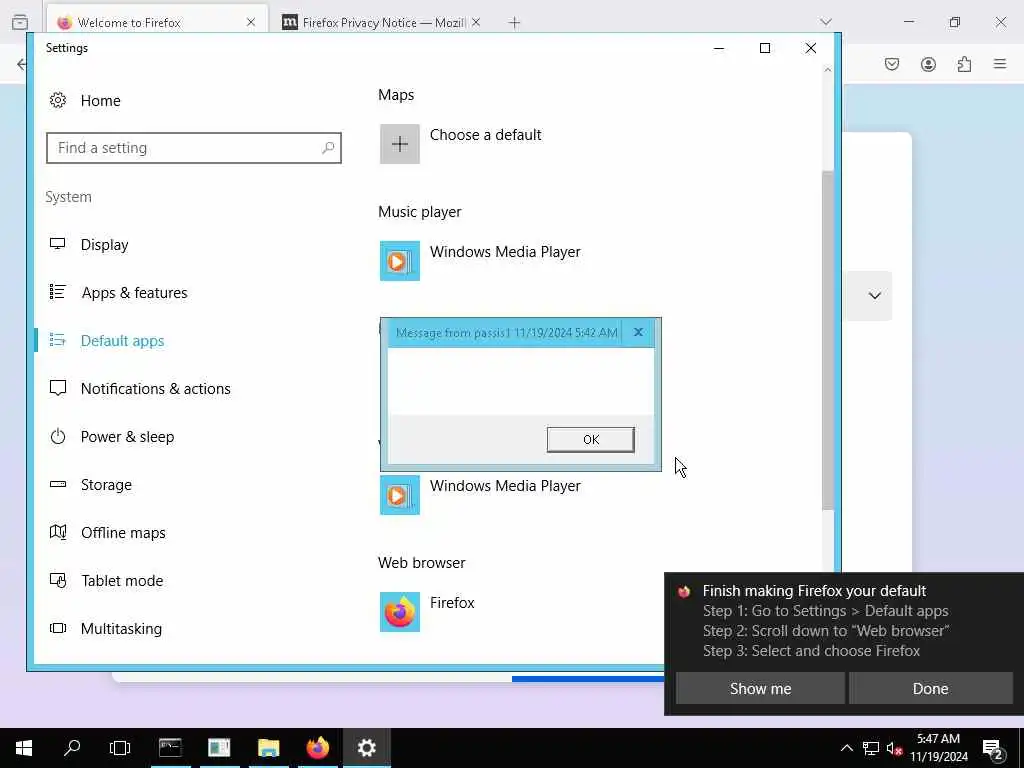The width and height of the screenshot is (1024, 768).
Task: Change Music player Windows Media Player icon
Action: [400, 261]
